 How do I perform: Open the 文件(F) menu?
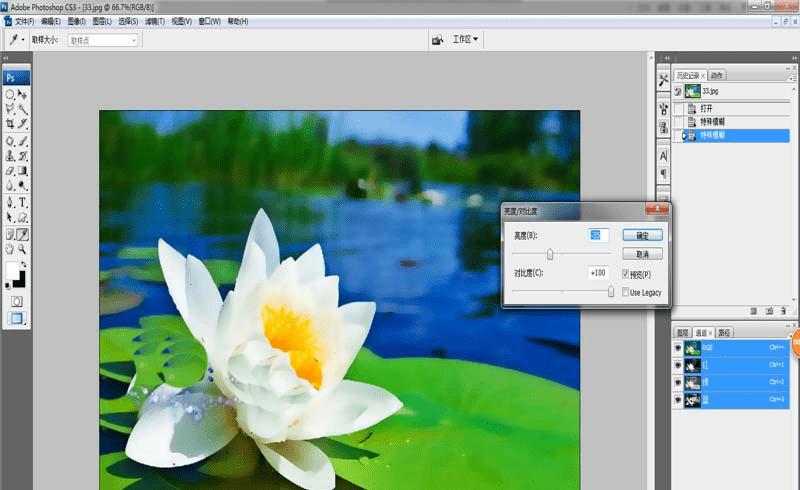click(24, 21)
